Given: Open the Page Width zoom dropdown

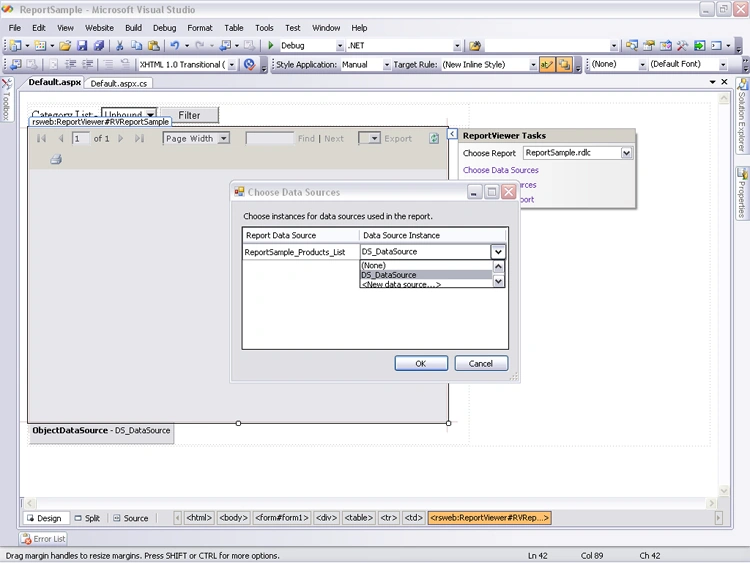Looking at the screenshot, I should pyautogui.click(x=223, y=138).
